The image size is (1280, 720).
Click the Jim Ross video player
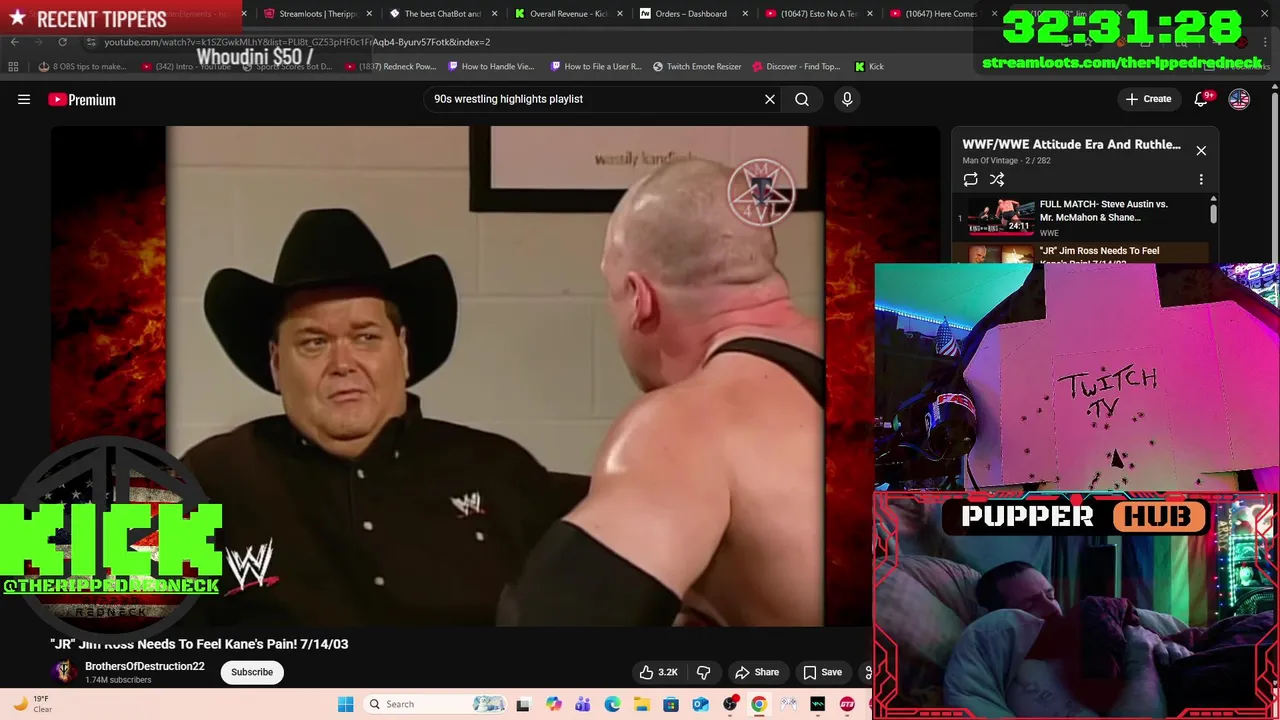(x=495, y=376)
